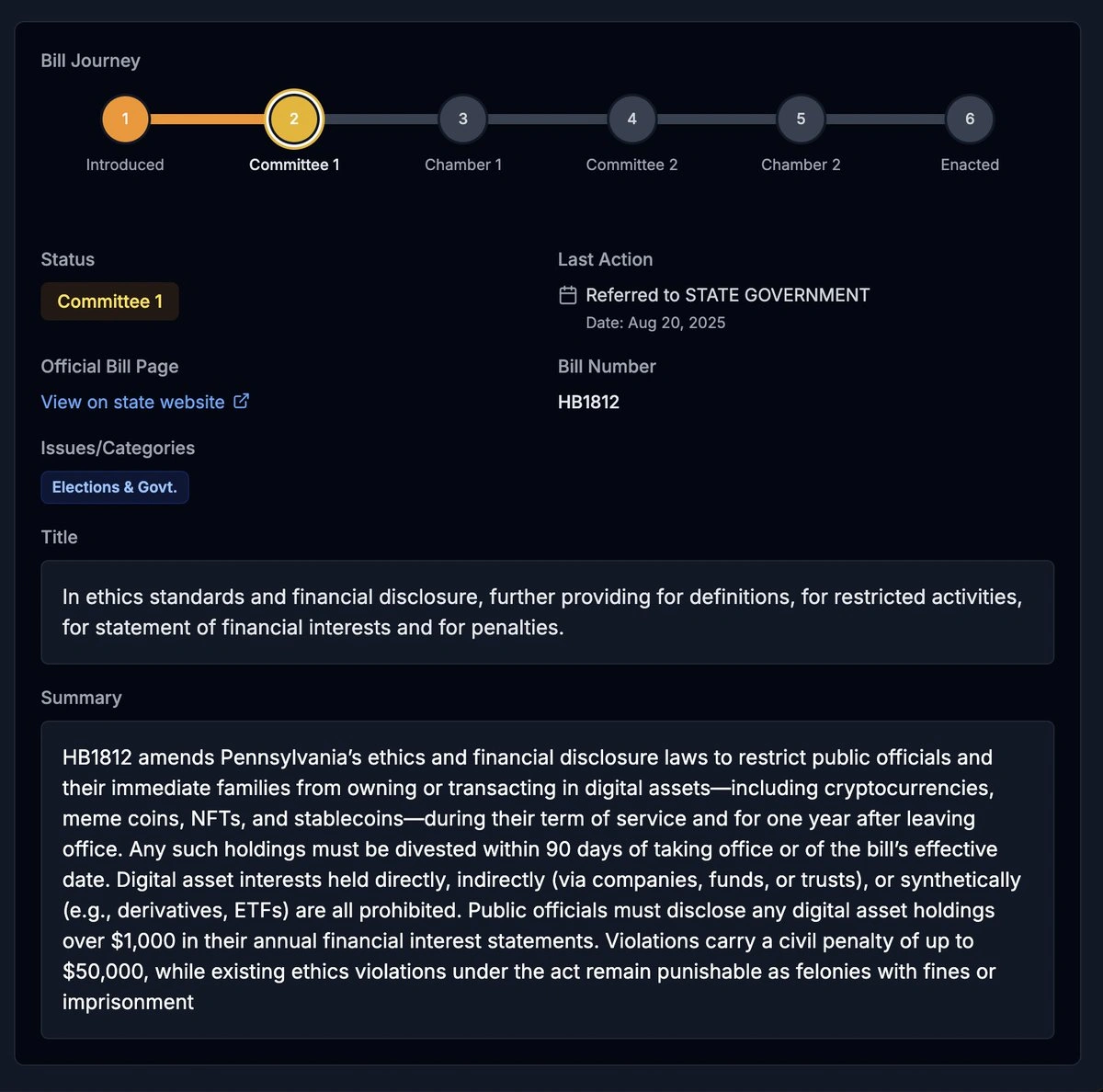The width and height of the screenshot is (1103, 1092).
Task: Select step 6 Enacted marker
Action: click(x=970, y=119)
